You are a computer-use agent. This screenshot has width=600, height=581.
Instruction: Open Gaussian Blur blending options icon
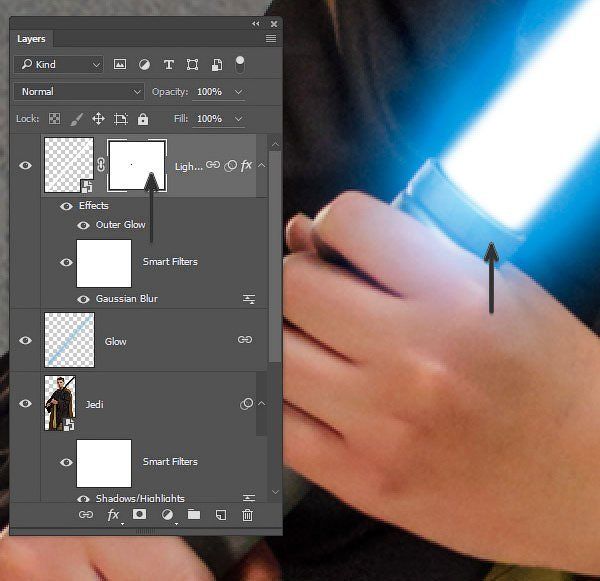click(249, 299)
